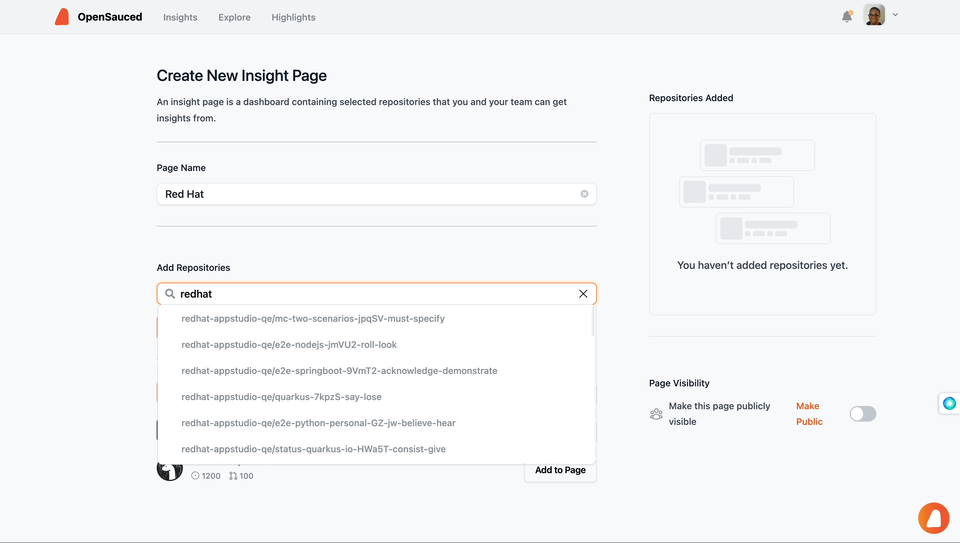Pick quarkus-7kpzS-say-lose from suggestions
960x543 pixels.
281,397
